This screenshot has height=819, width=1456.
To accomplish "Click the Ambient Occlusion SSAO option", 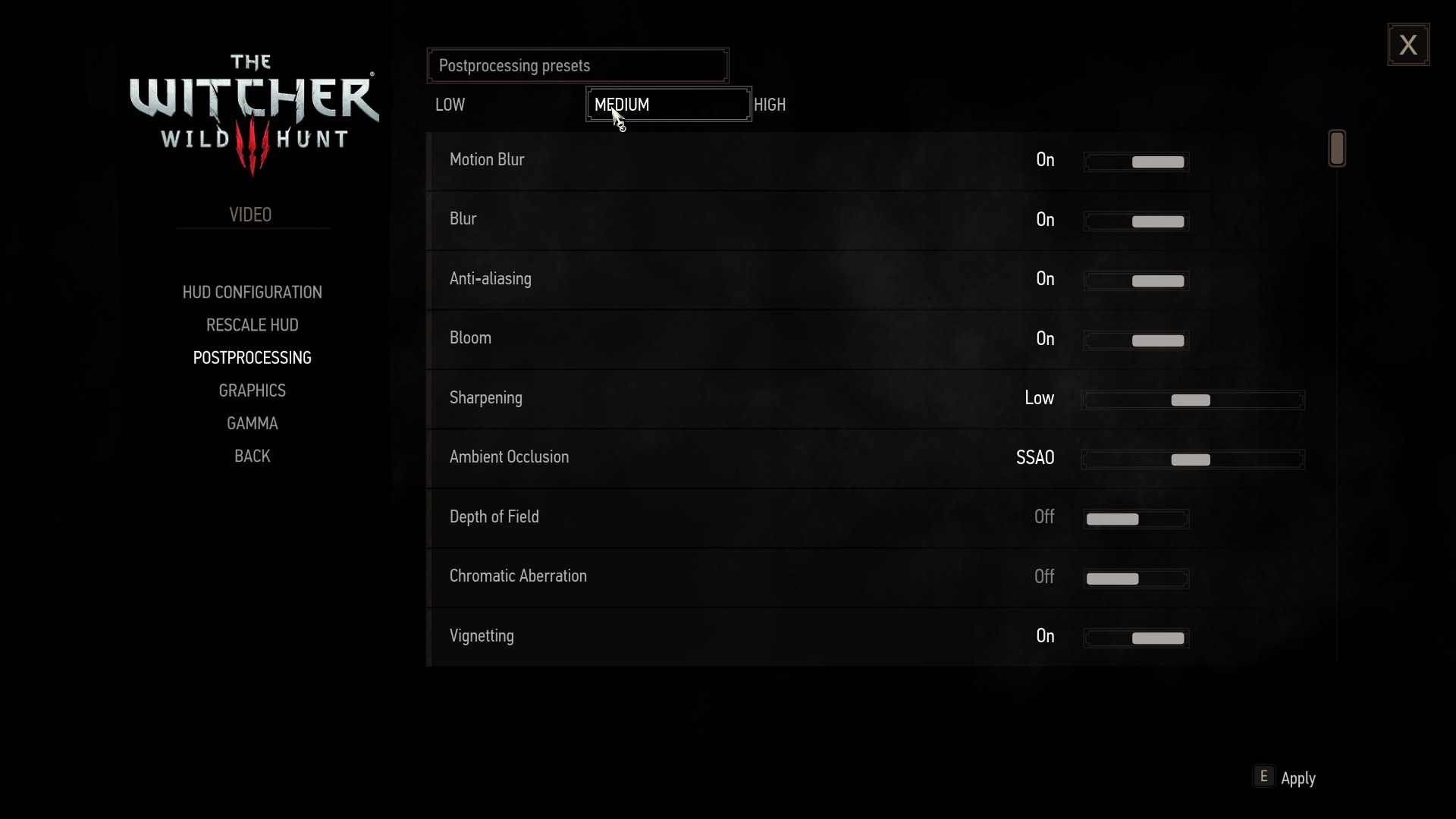I will tap(1035, 457).
